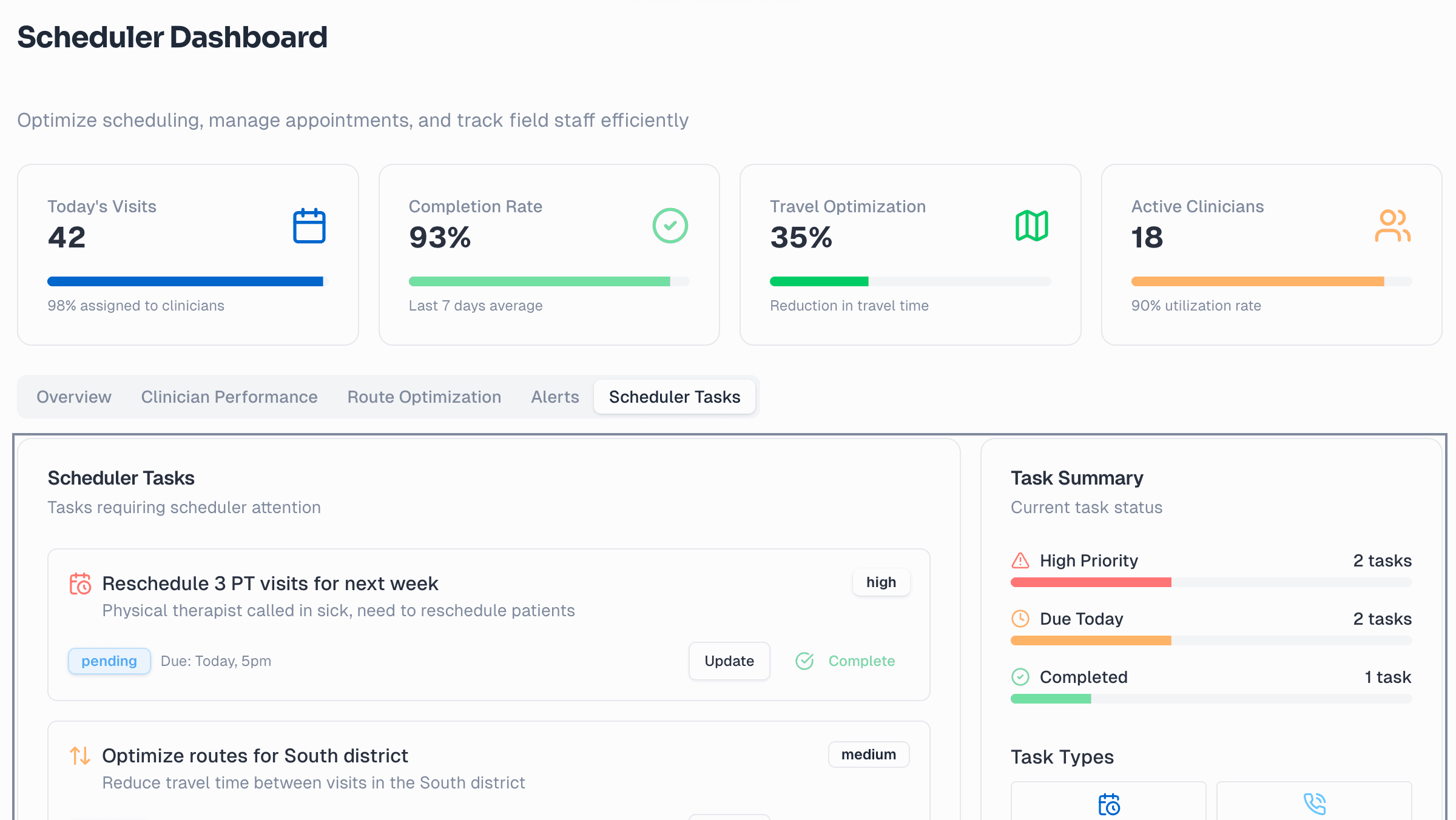
Task: Click the pending status badge
Action: click(x=109, y=661)
